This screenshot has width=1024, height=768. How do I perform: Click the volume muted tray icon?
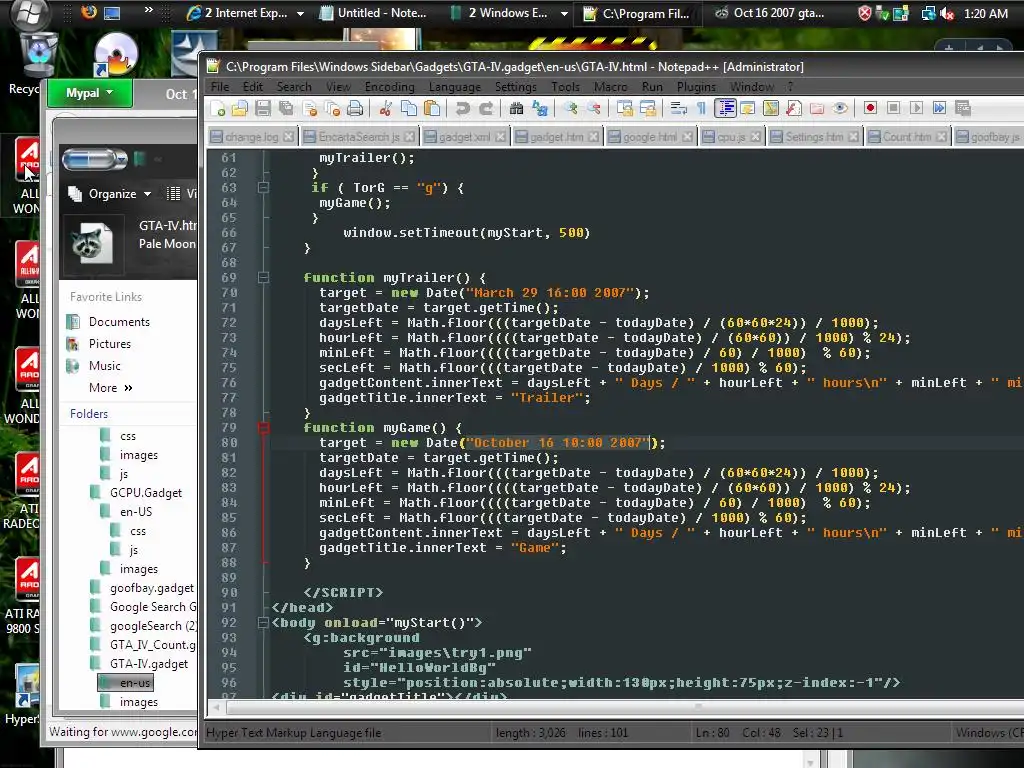[x=947, y=14]
